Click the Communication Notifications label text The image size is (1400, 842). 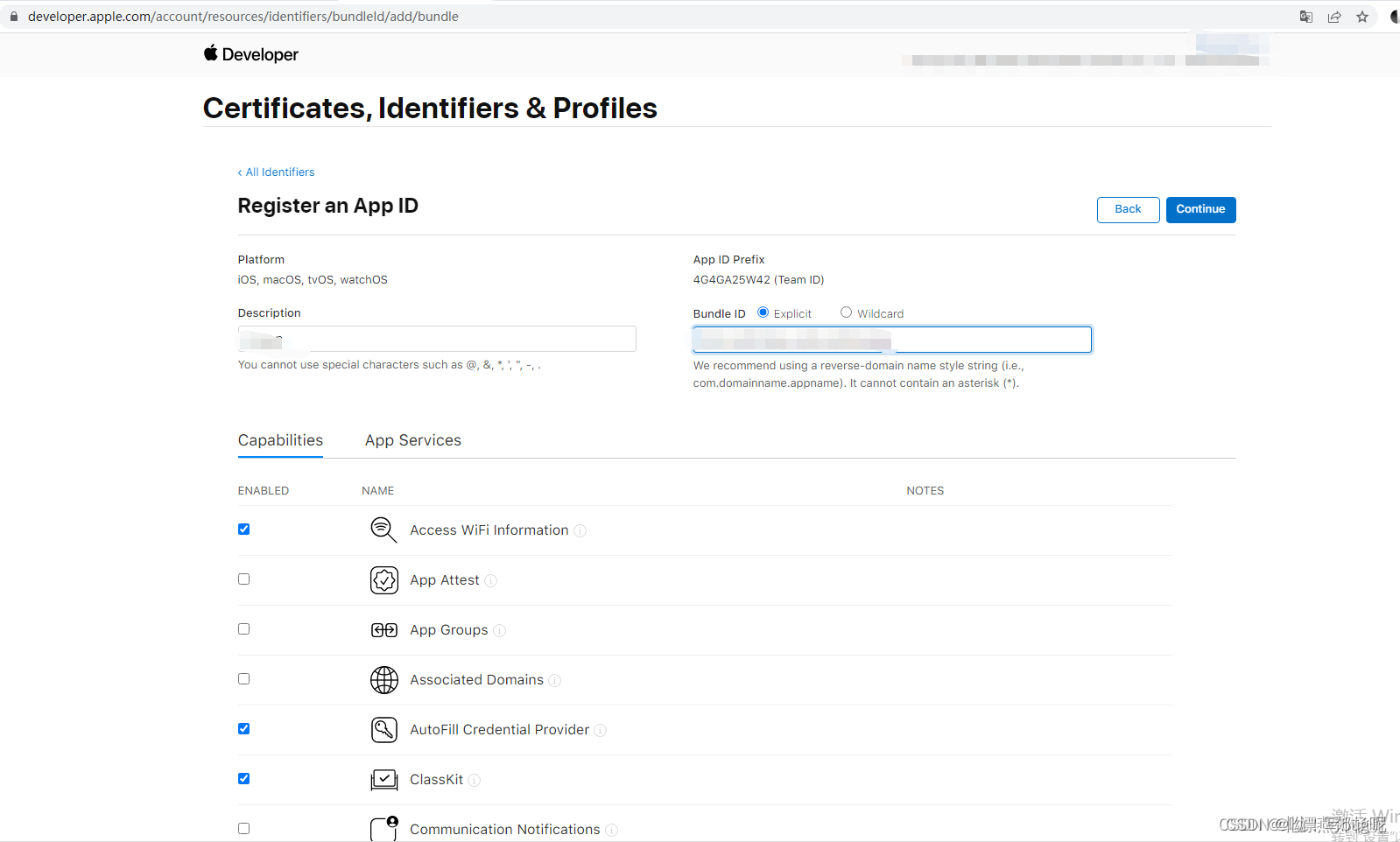click(505, 830)
